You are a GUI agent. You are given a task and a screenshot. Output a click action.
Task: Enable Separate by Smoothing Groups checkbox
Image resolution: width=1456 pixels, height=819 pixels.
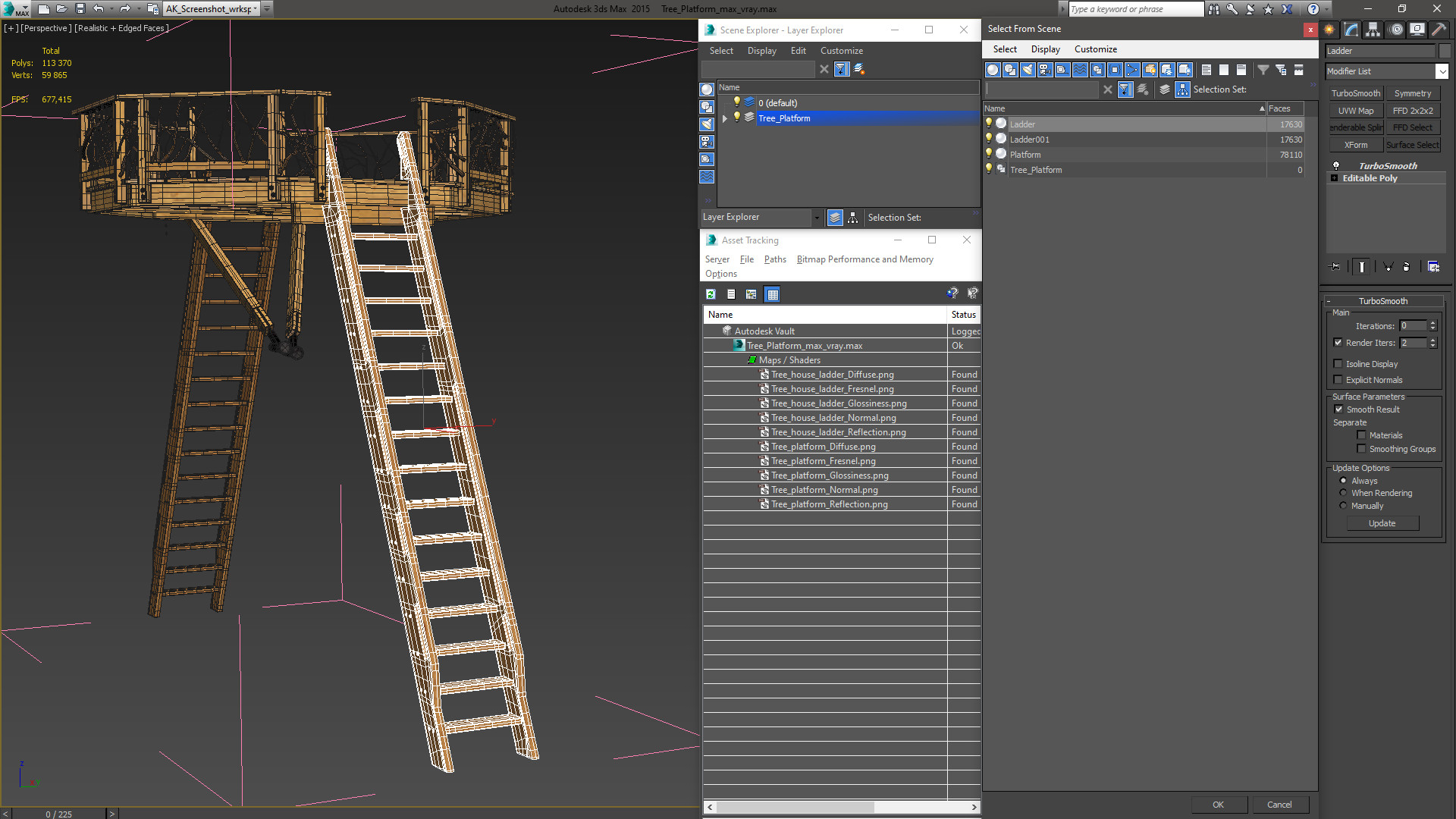point(1361,449)
